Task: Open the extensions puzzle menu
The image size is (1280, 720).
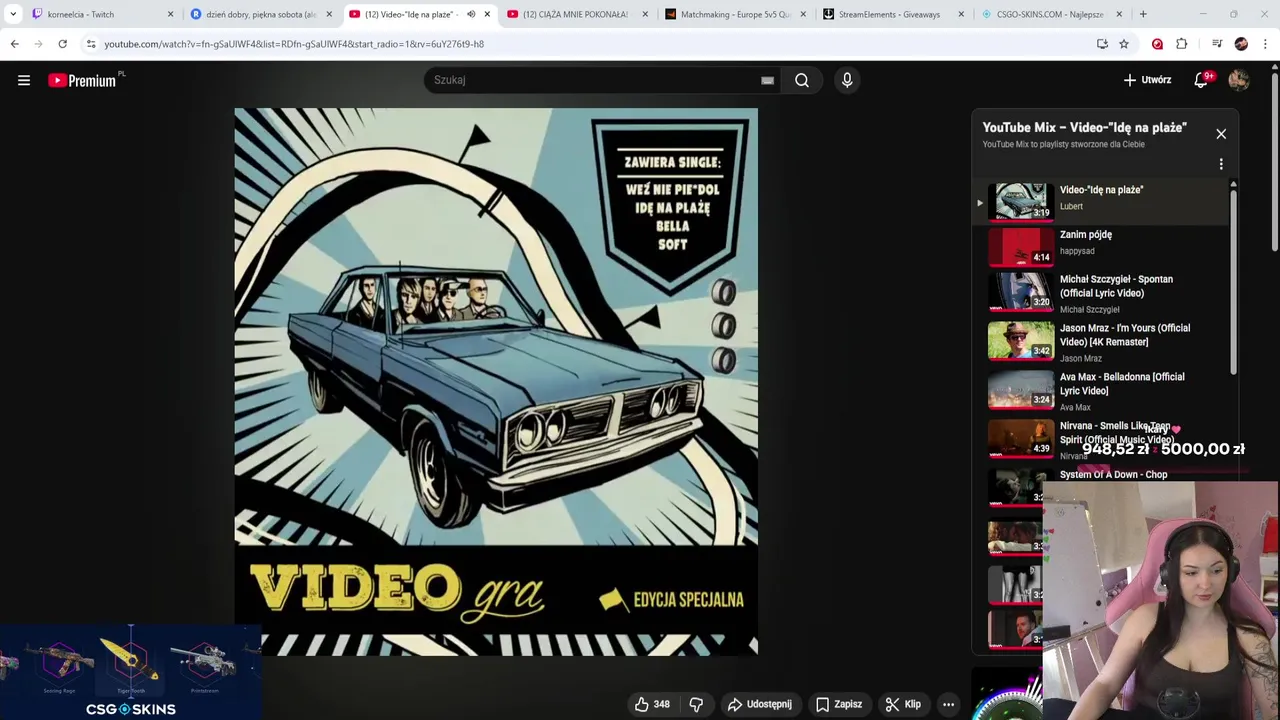Action: pyautogui.click(x=1182, y=44)
